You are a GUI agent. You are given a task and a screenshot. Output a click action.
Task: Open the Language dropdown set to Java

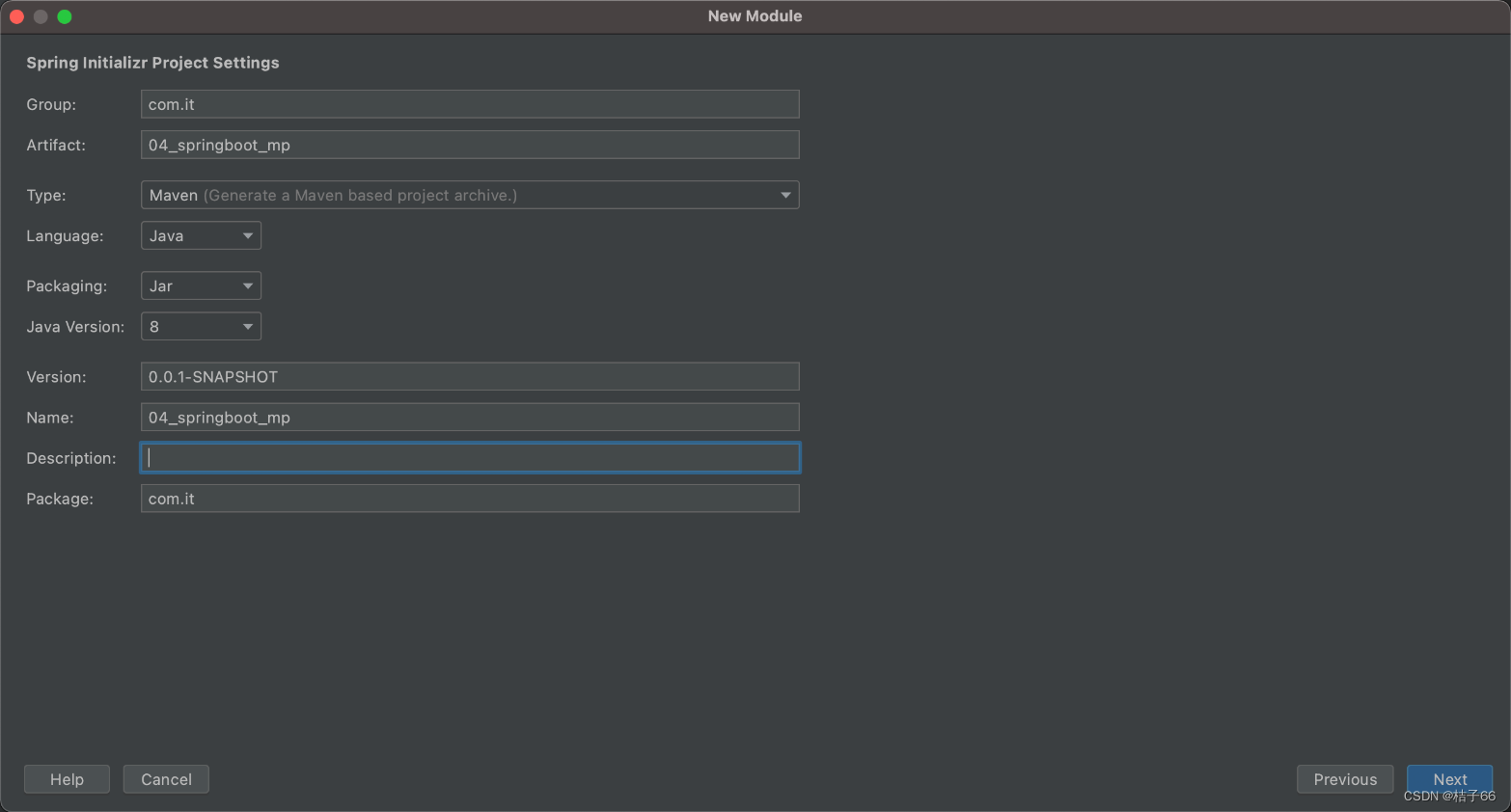click(x=201, y=235)
